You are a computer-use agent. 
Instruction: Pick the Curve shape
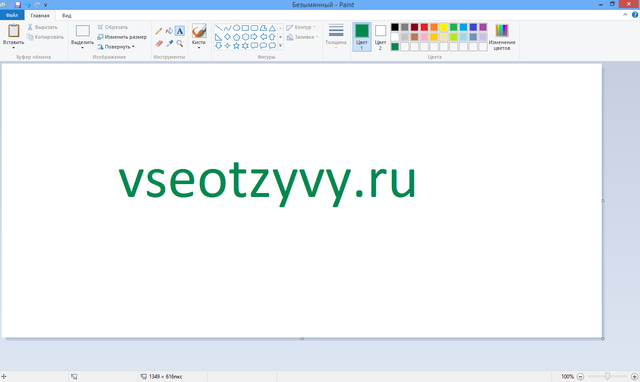click(227, 28)
